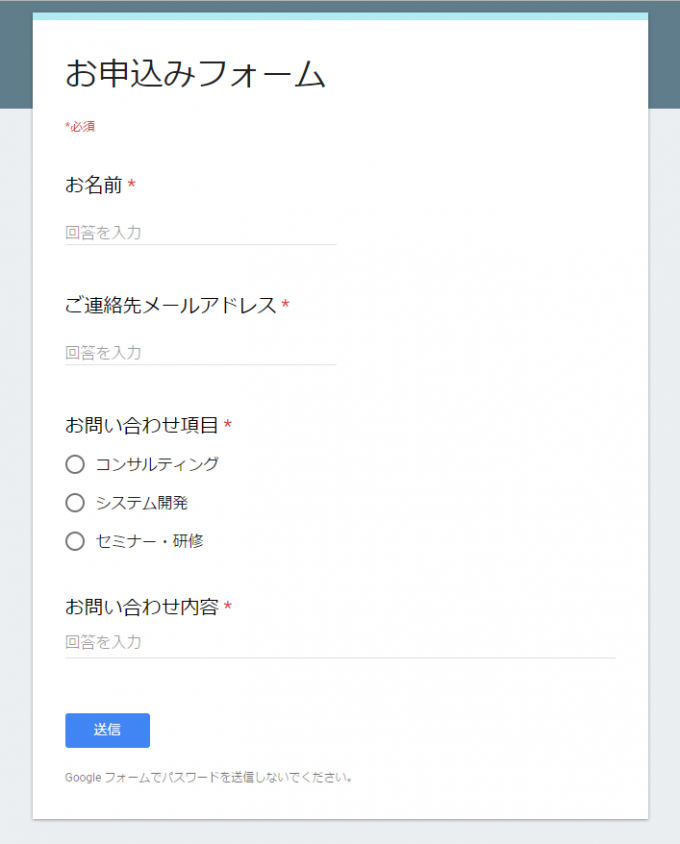
Task: Select the セミナー・研修 radio button
Action: tap(75, 541)
